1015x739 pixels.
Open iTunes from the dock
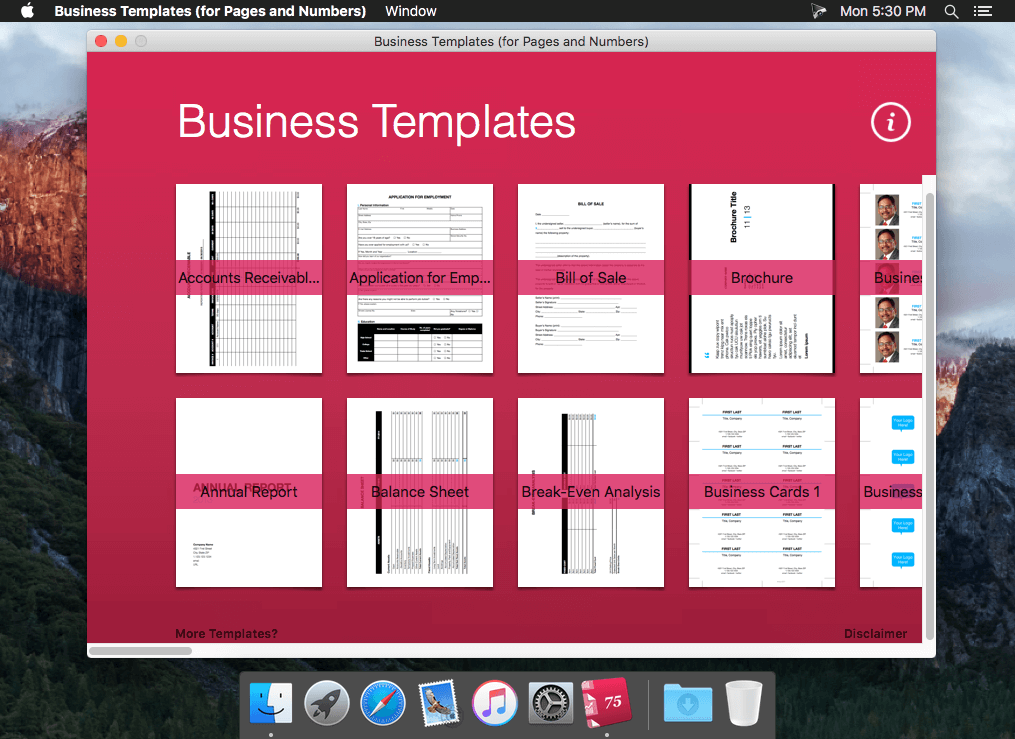tap(494, 703)
